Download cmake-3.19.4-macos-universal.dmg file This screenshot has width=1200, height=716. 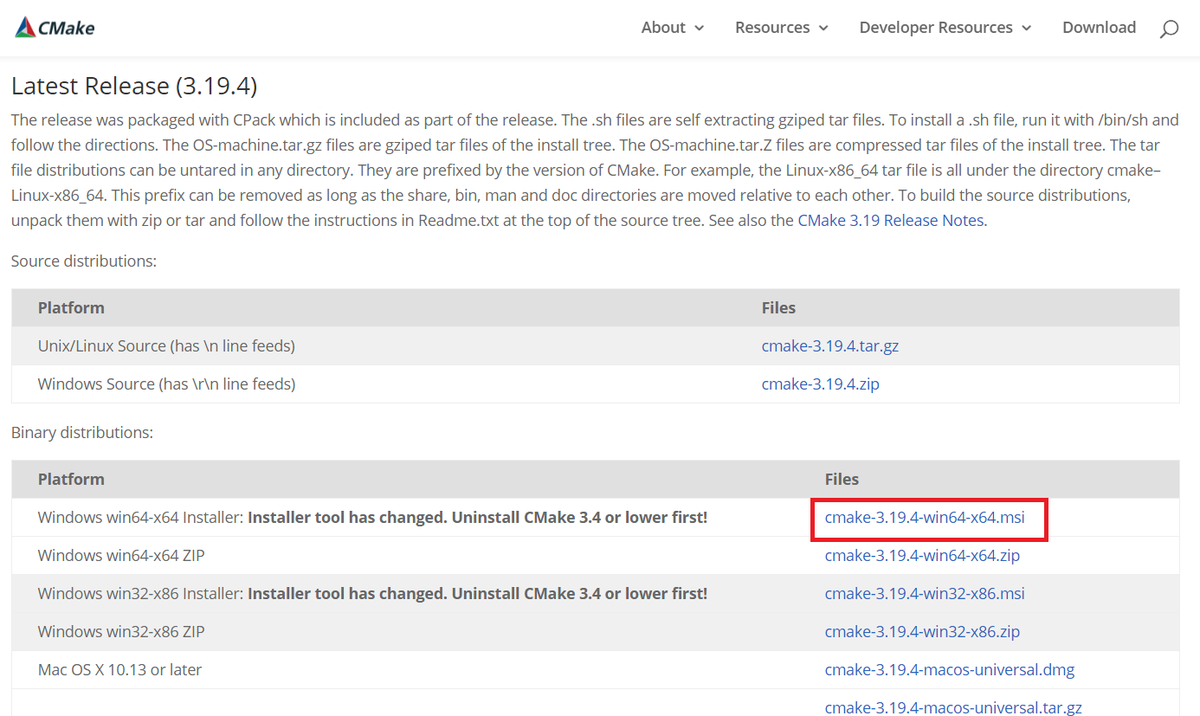coord(950,670)
